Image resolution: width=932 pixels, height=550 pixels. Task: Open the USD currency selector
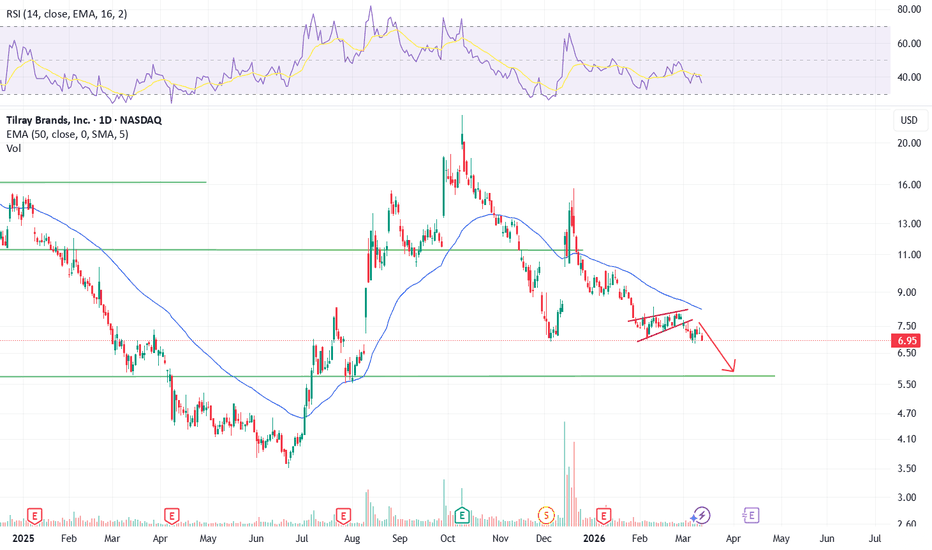coord(909,120)
